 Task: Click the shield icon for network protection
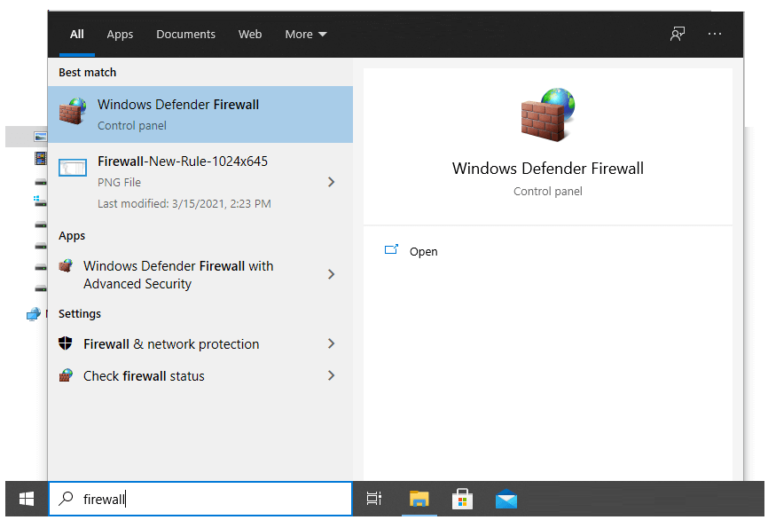66,343
